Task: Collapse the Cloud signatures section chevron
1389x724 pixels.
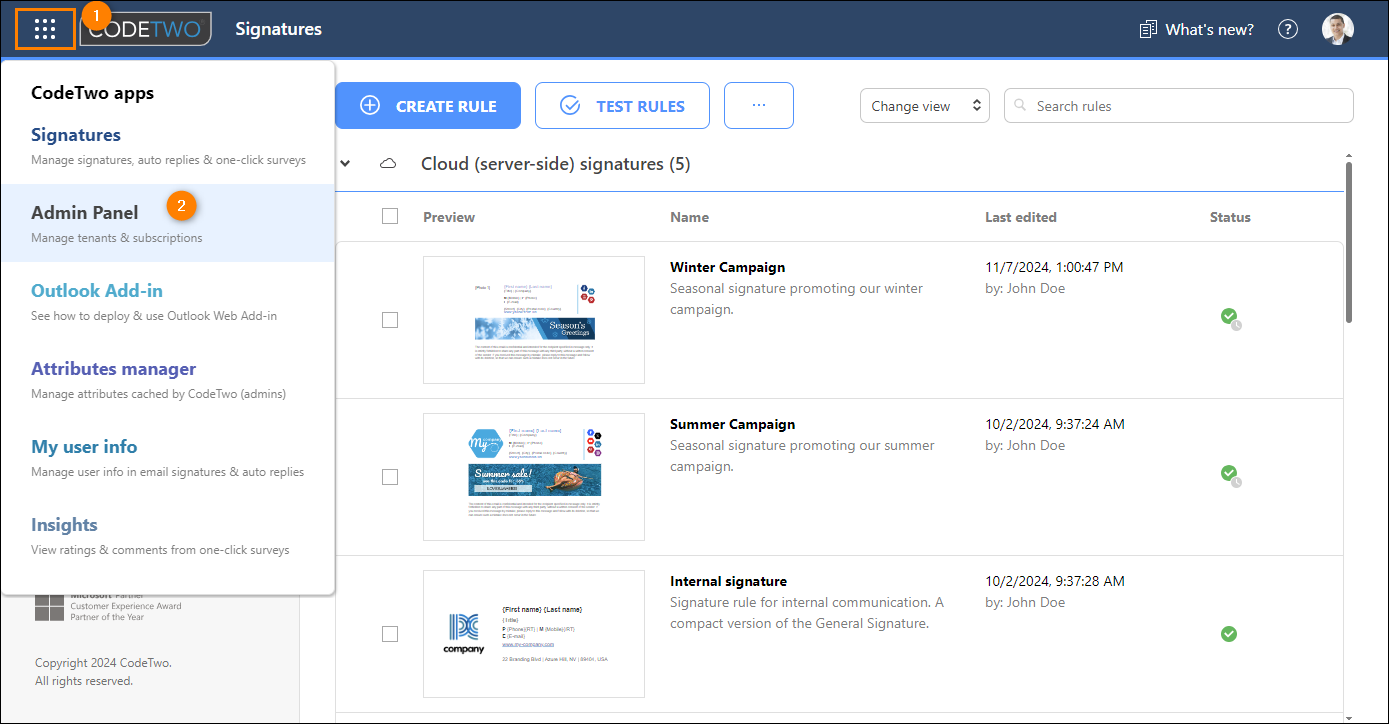Action: (345, 164)
